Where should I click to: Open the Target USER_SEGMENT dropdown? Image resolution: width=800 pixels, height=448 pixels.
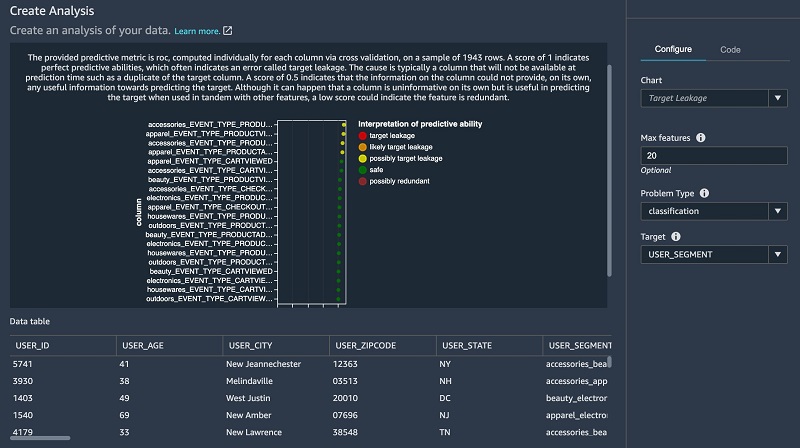pyautogui.click(x=714, y=255)
